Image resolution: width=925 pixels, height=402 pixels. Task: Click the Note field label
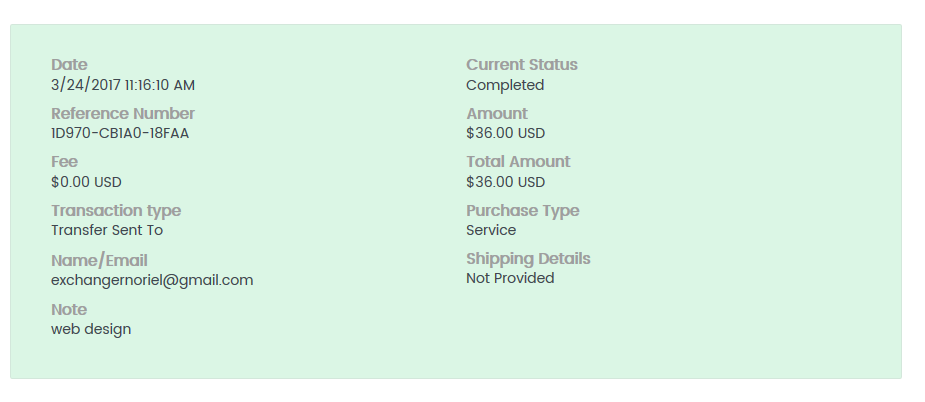[69, 310]
